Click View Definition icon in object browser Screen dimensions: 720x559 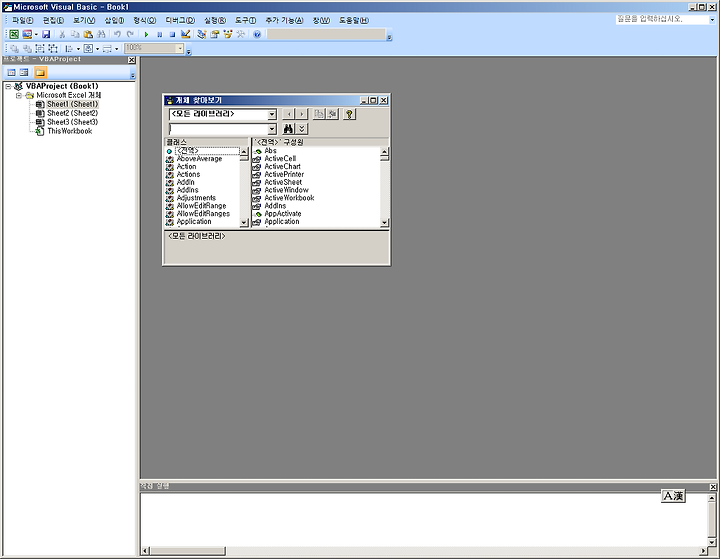point(332,114)
